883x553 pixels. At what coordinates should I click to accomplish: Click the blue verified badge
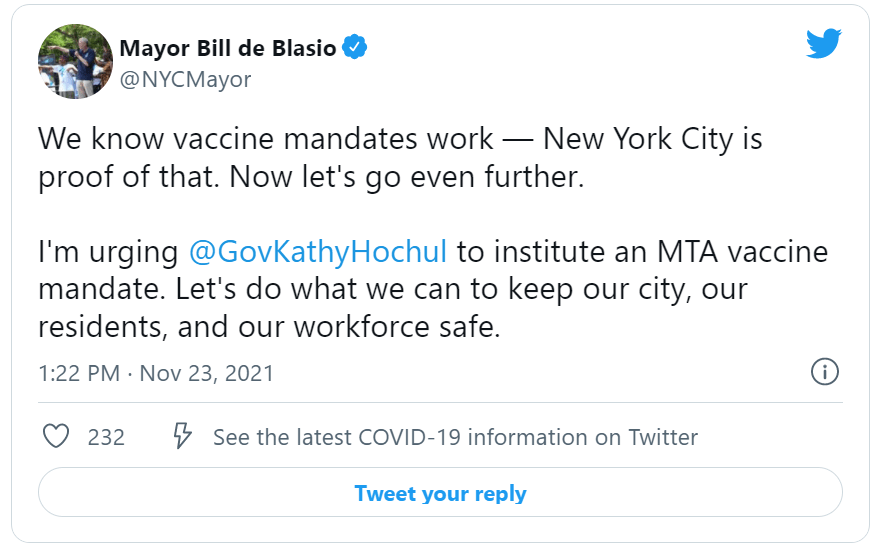tap(356, 47)
